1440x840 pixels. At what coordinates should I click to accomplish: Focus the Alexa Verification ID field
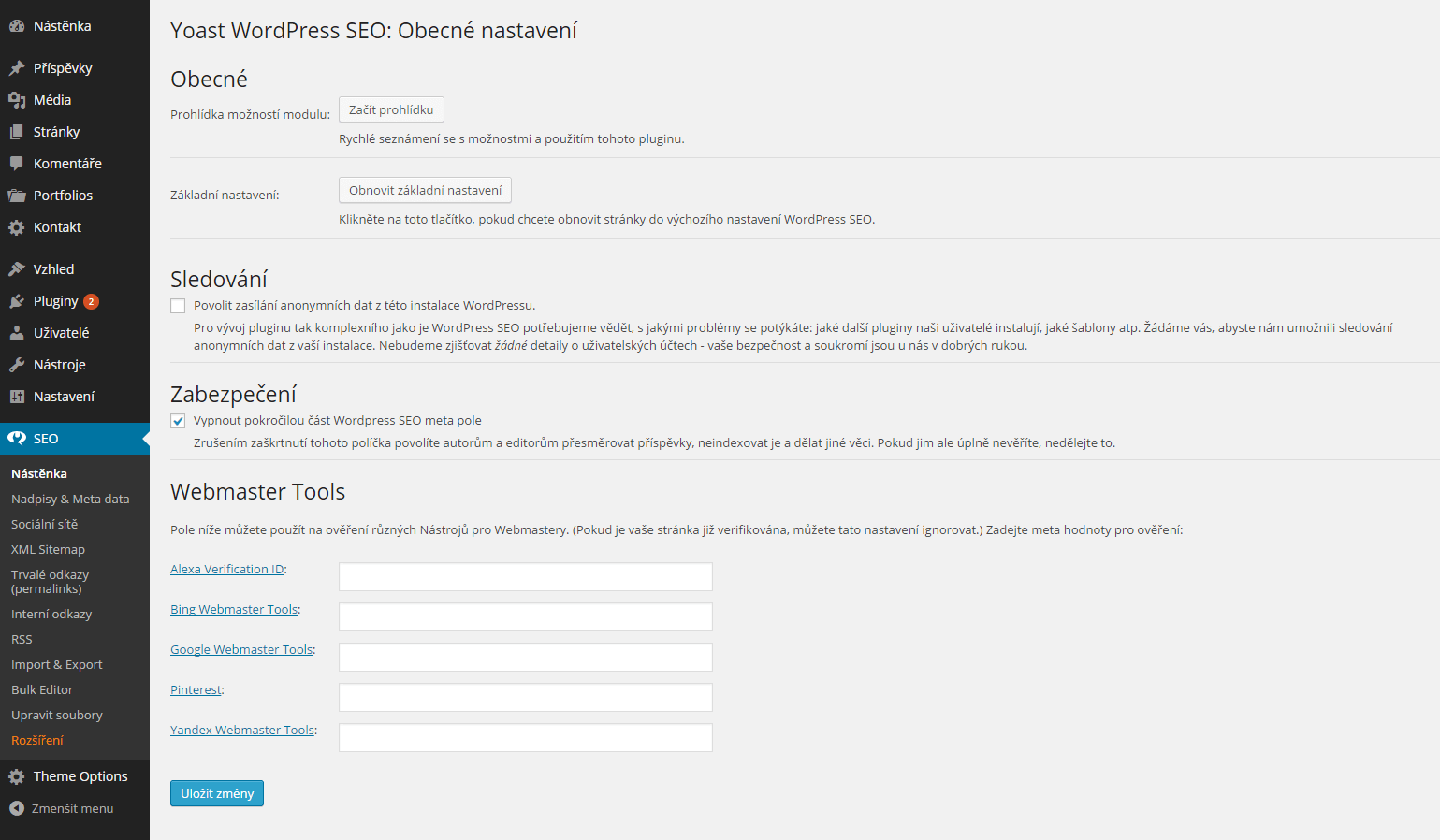[x=526, y=576]
